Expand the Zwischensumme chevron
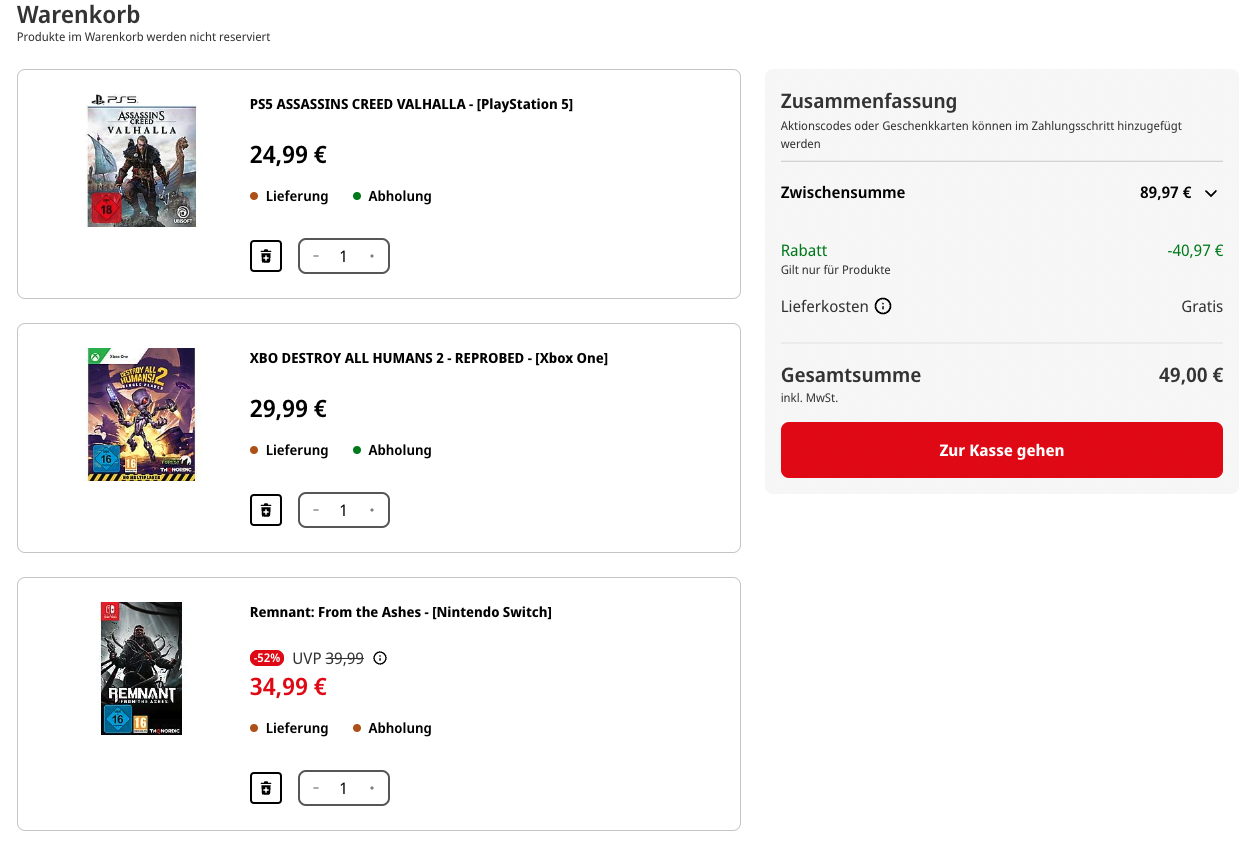 point(1211,193)
